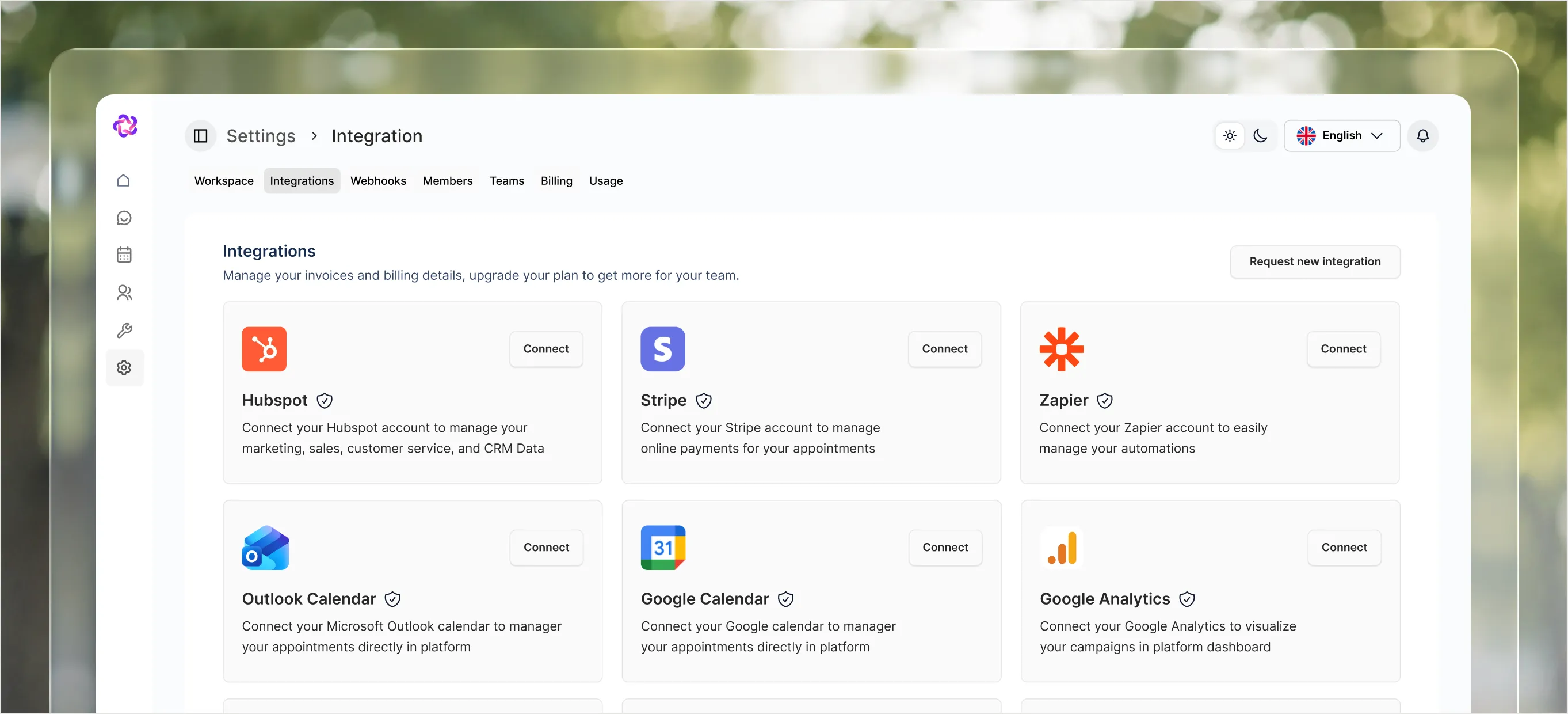Viewport: 1568px width, 714px height.
Task: Open the Workspace tab
Action: (x=223, y=181)
